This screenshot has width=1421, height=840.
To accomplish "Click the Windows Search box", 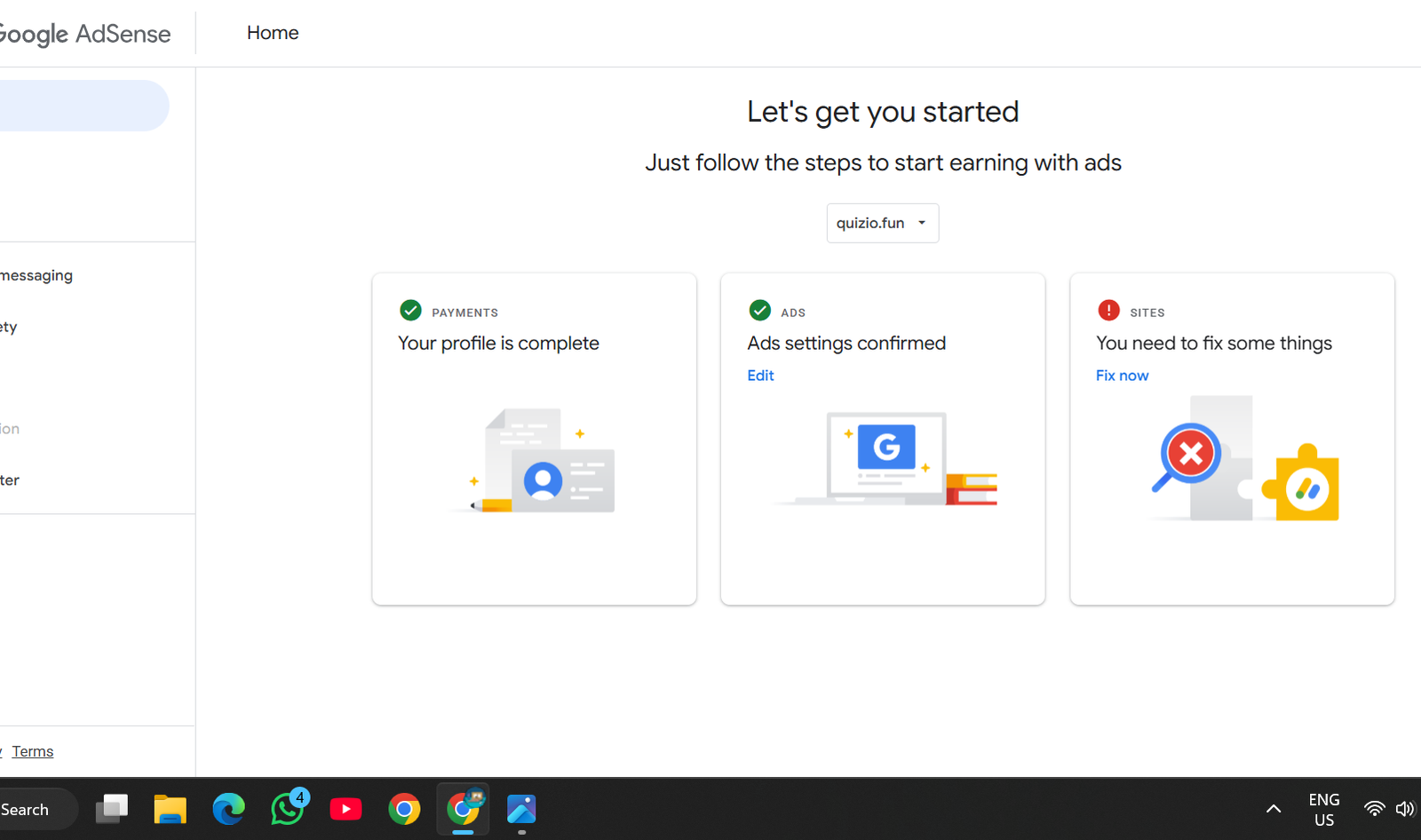I will pyautogui.click(x=36, y=809).
